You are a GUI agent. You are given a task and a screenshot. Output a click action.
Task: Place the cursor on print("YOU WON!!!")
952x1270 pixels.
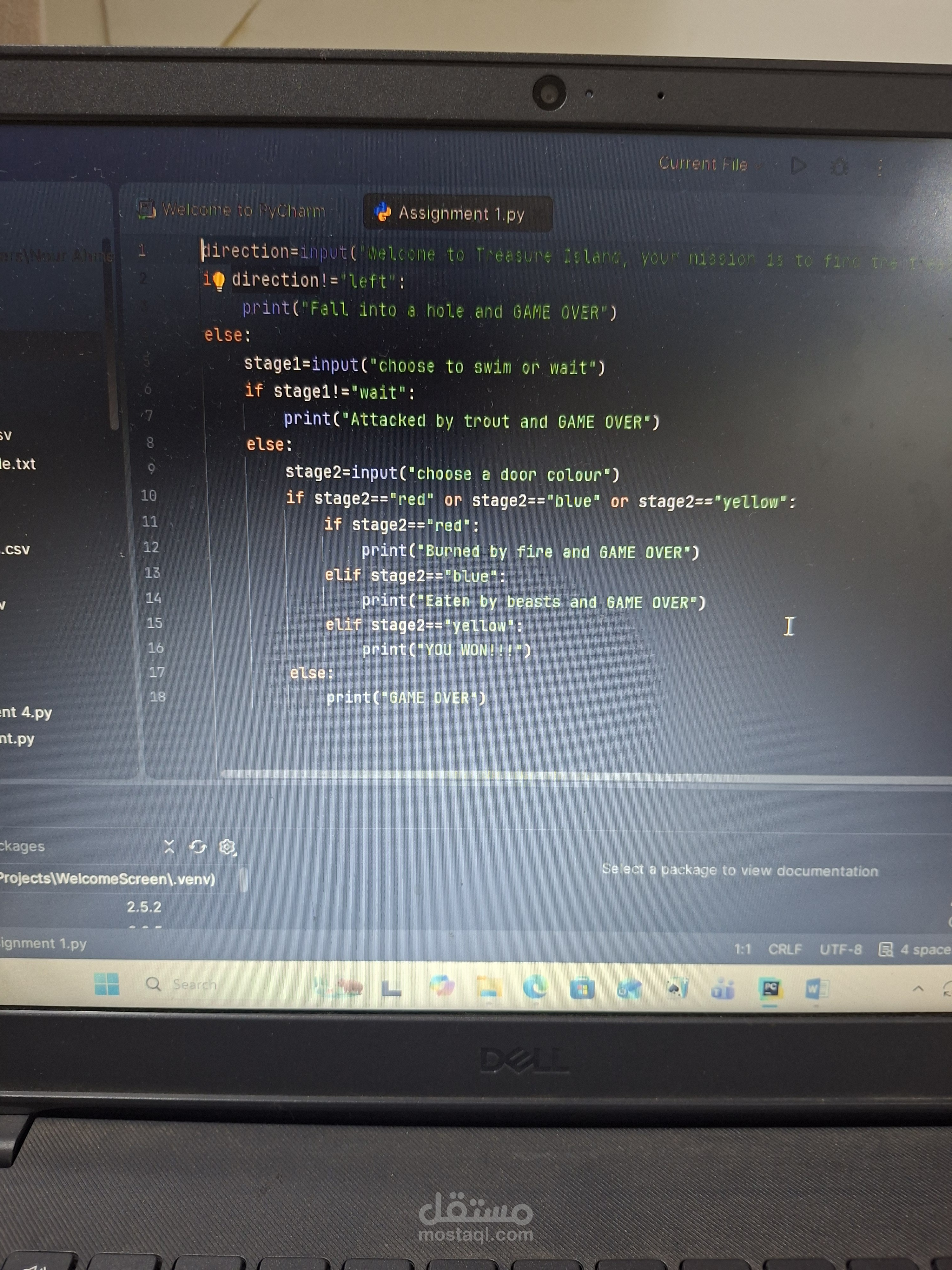[446, 649]
